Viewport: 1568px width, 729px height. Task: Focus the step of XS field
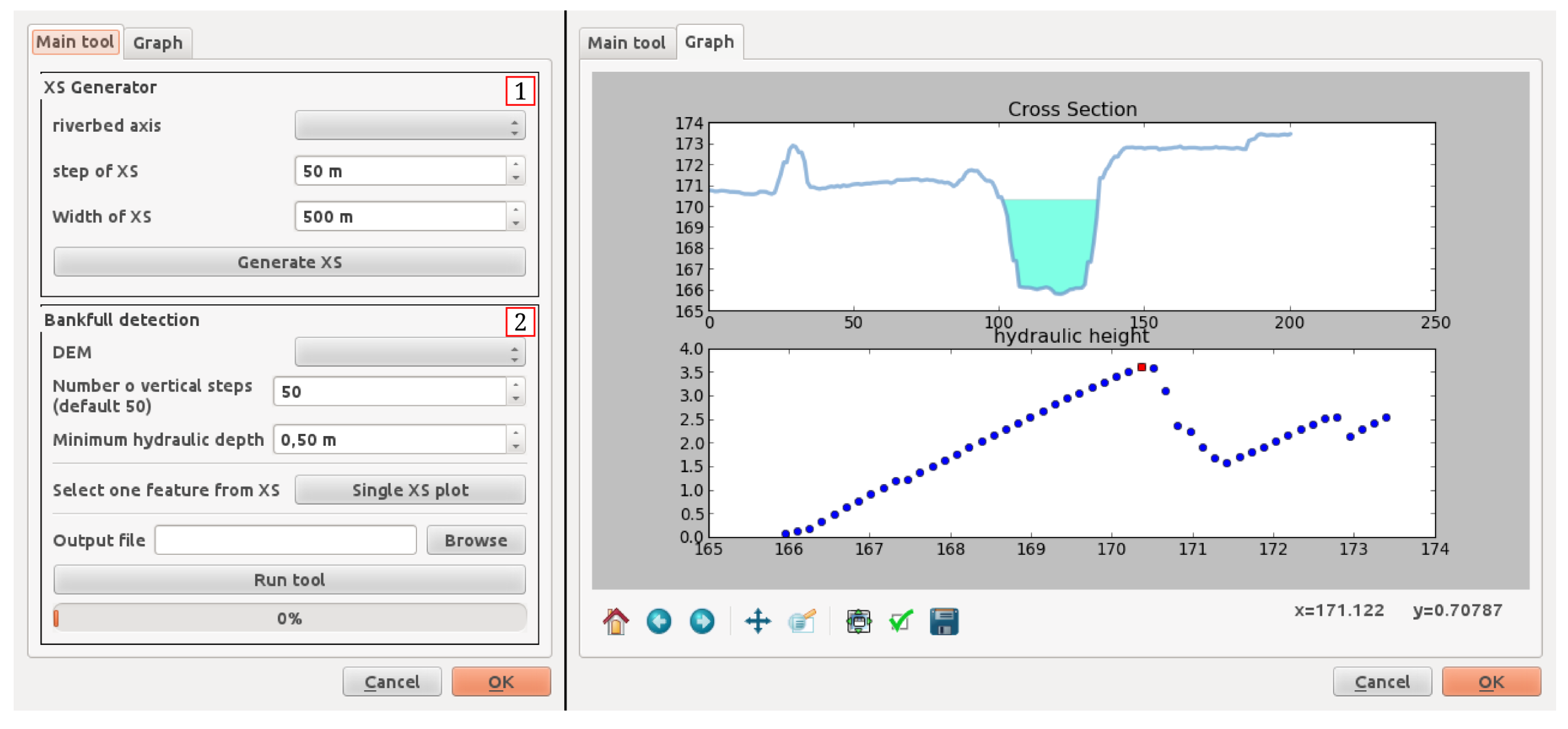pyautogui.click(x=400, y=171)
